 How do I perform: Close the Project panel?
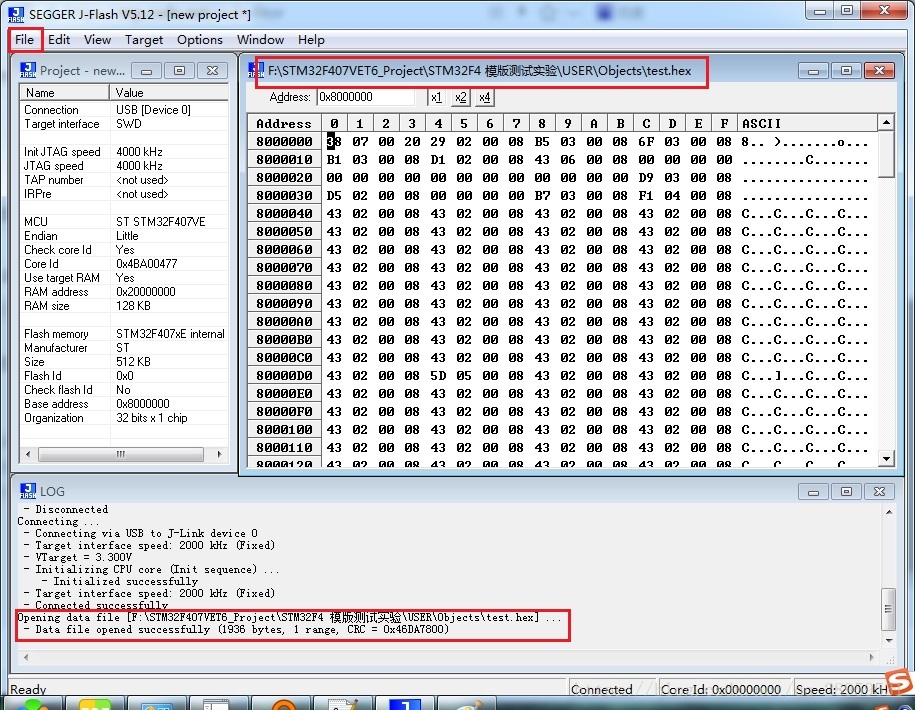click(x=212, y=71)
